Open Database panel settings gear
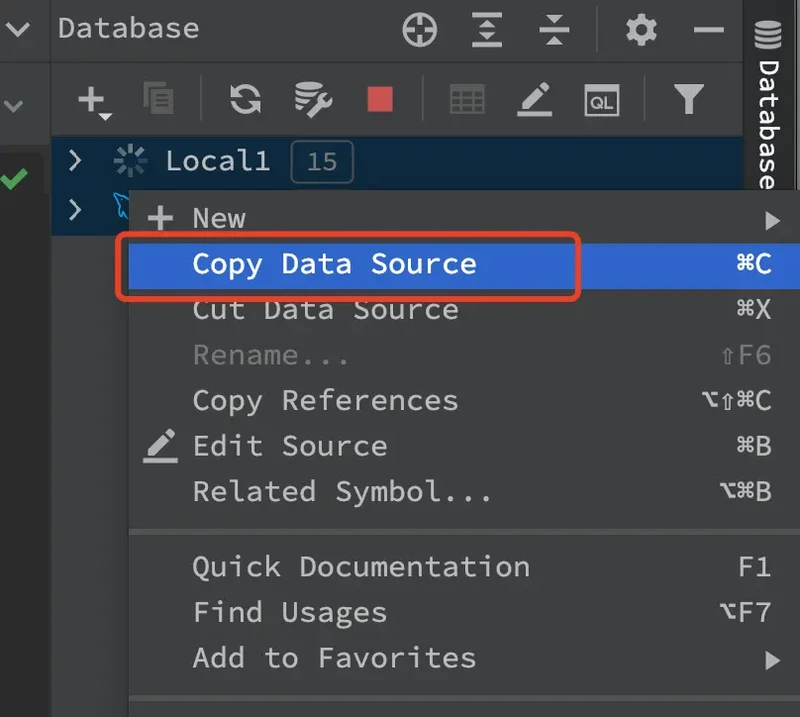The image size is (800, 717). tap(641, 31)
